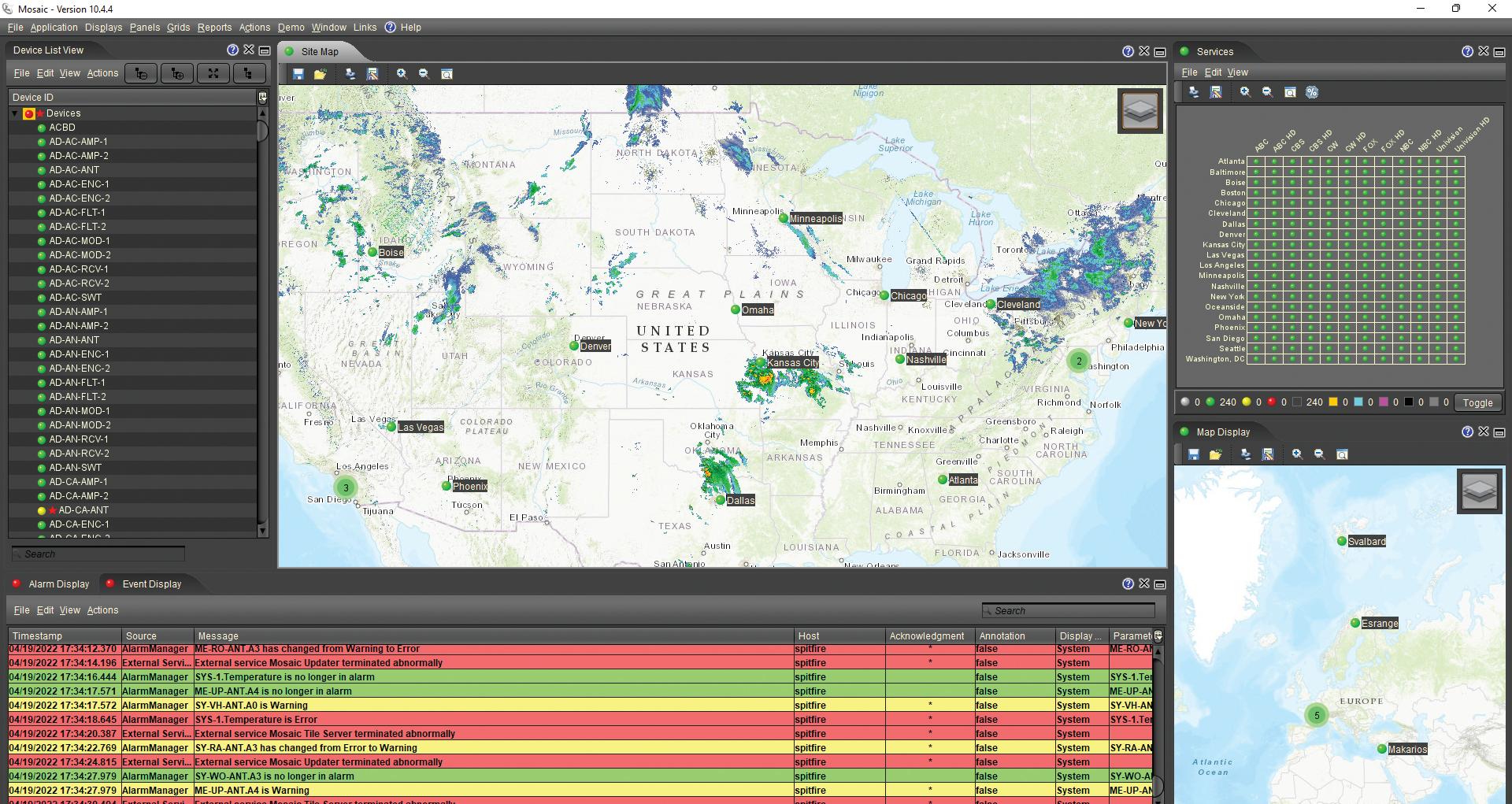This screenshot has width=1512, height=804.
Task: Save the Map Display with floppy icon
Action: coord(1194,454)
